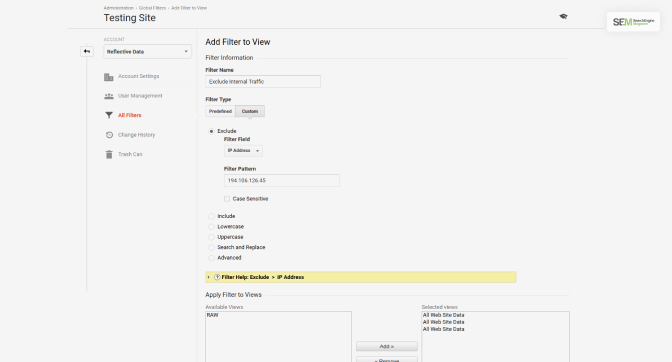Viewport: 672px width, 362px height.
Task: Select the Uppercase radio button
Action: [x=211, y=237]
